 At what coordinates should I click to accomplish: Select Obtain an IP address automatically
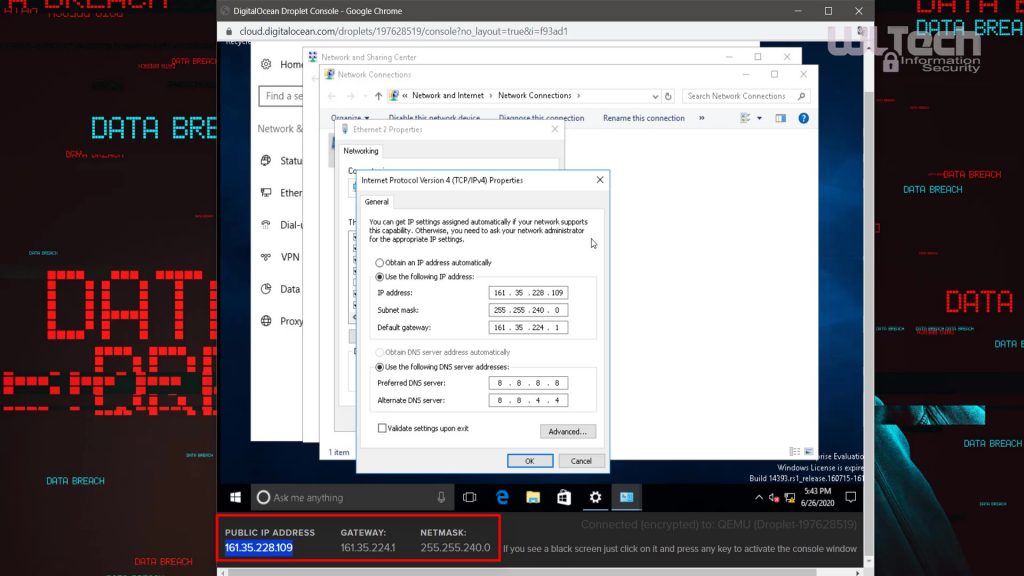pos(379,263)
